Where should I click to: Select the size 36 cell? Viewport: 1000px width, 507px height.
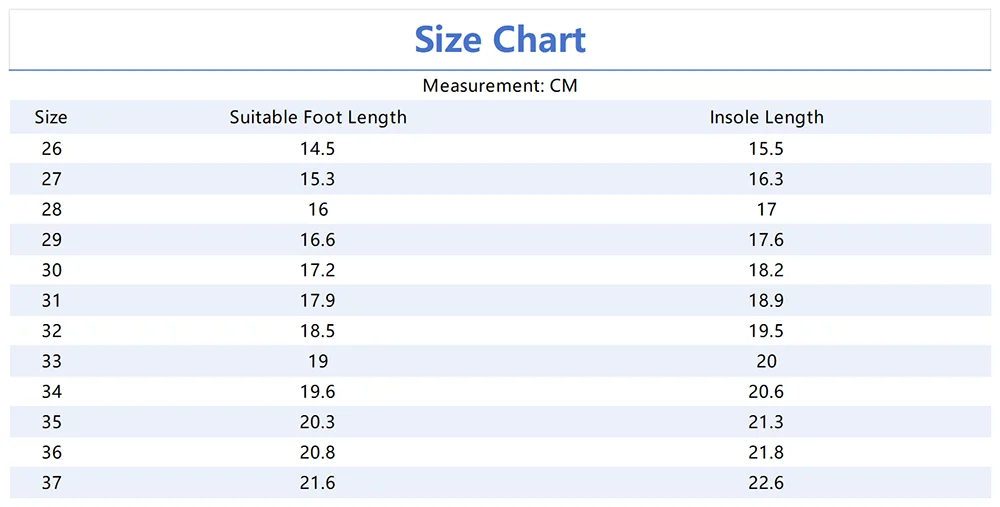click(x=51, y=453)
